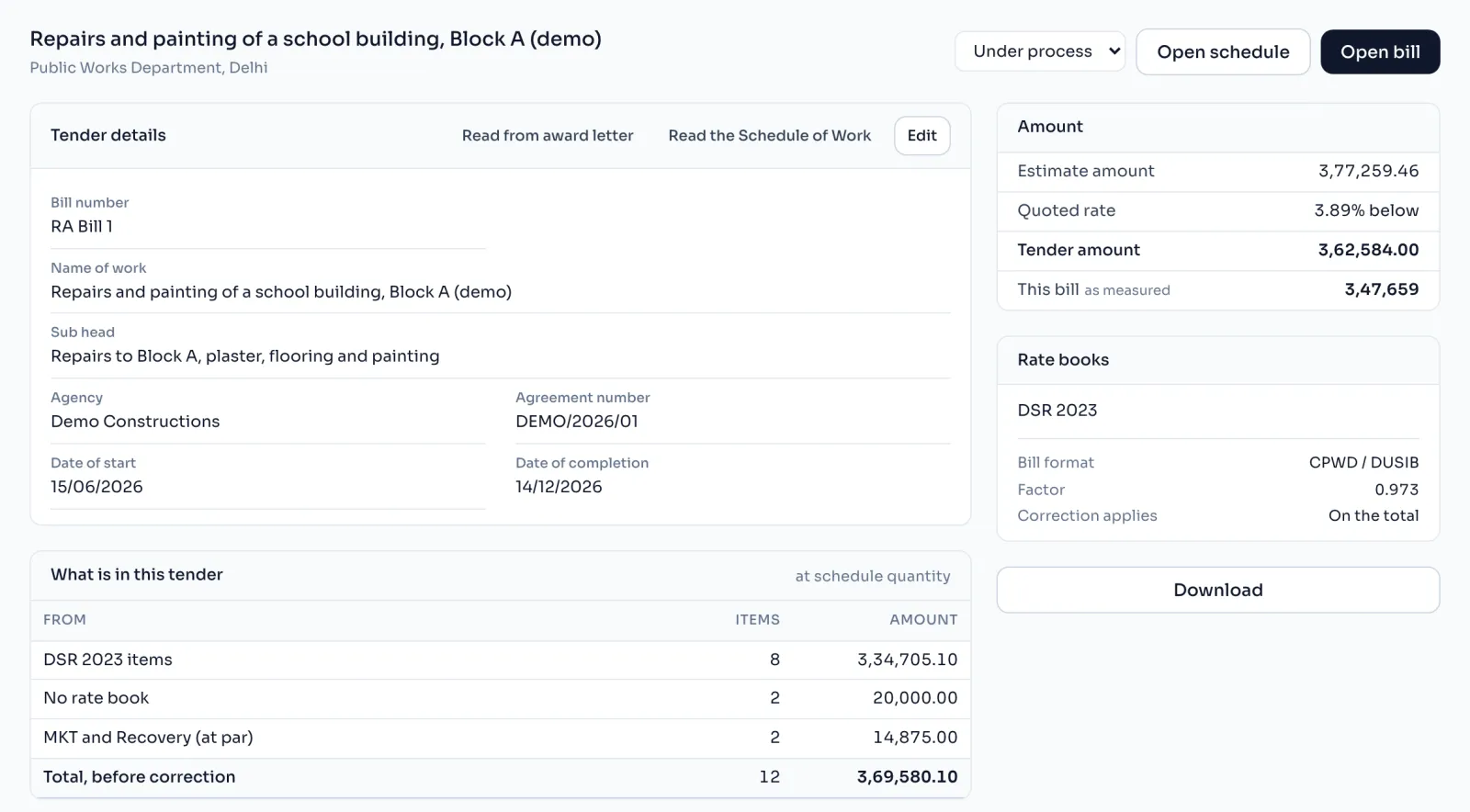
Task: Click the Open schedule button
Action: click(x=1223, y=51)
